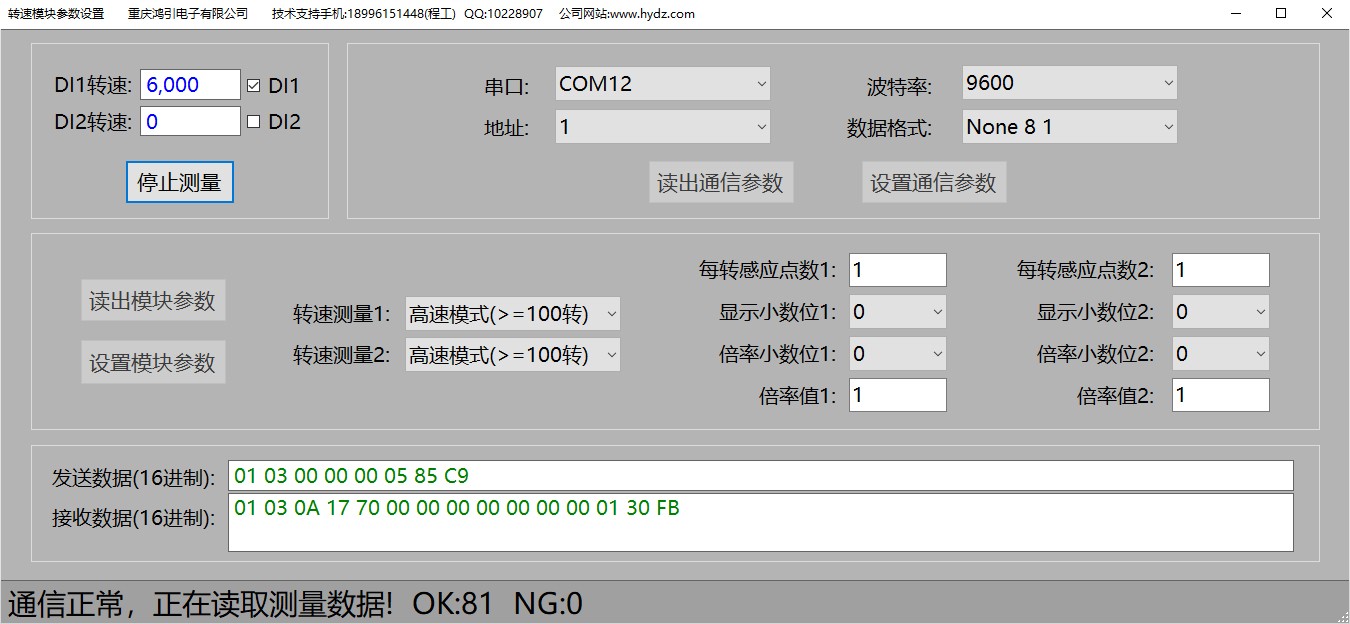Click the 读出模块参数 button
Screen dimensions: 1350x624
pyautogui.click(x=153, y=301)
